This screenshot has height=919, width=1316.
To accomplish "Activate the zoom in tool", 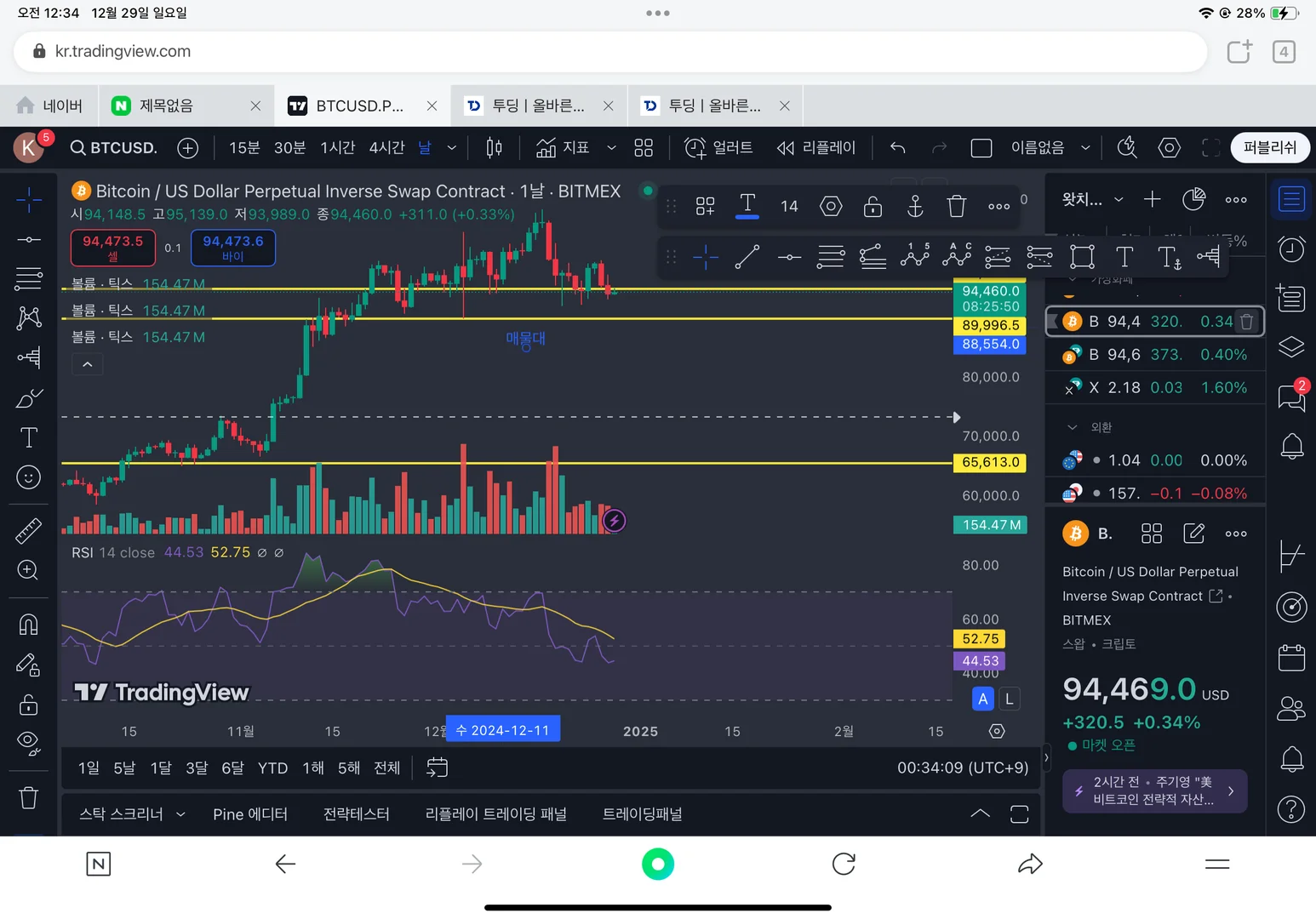I will tap(29, 570).
